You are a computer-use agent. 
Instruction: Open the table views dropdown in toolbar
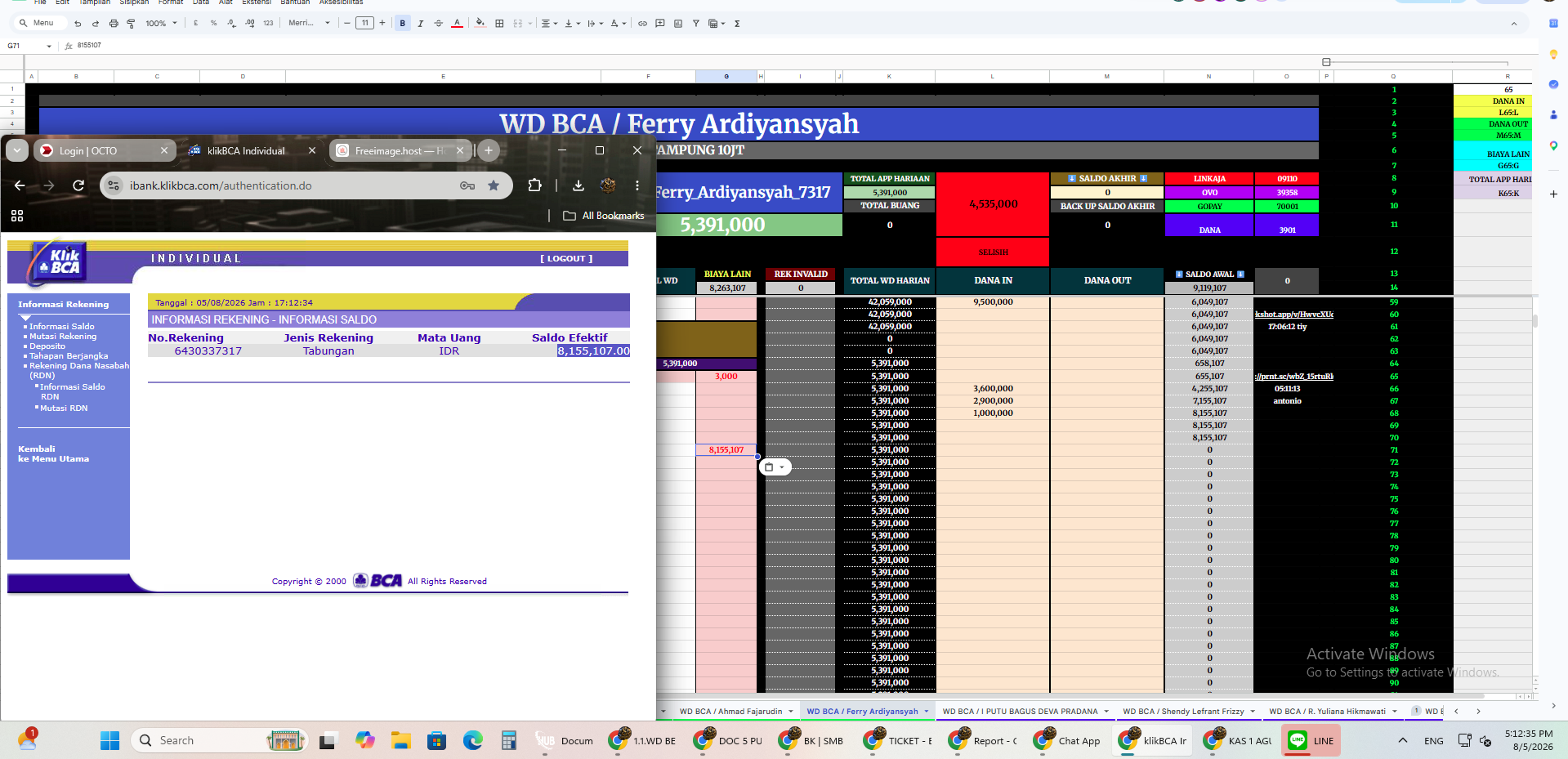tap(717, 24)
